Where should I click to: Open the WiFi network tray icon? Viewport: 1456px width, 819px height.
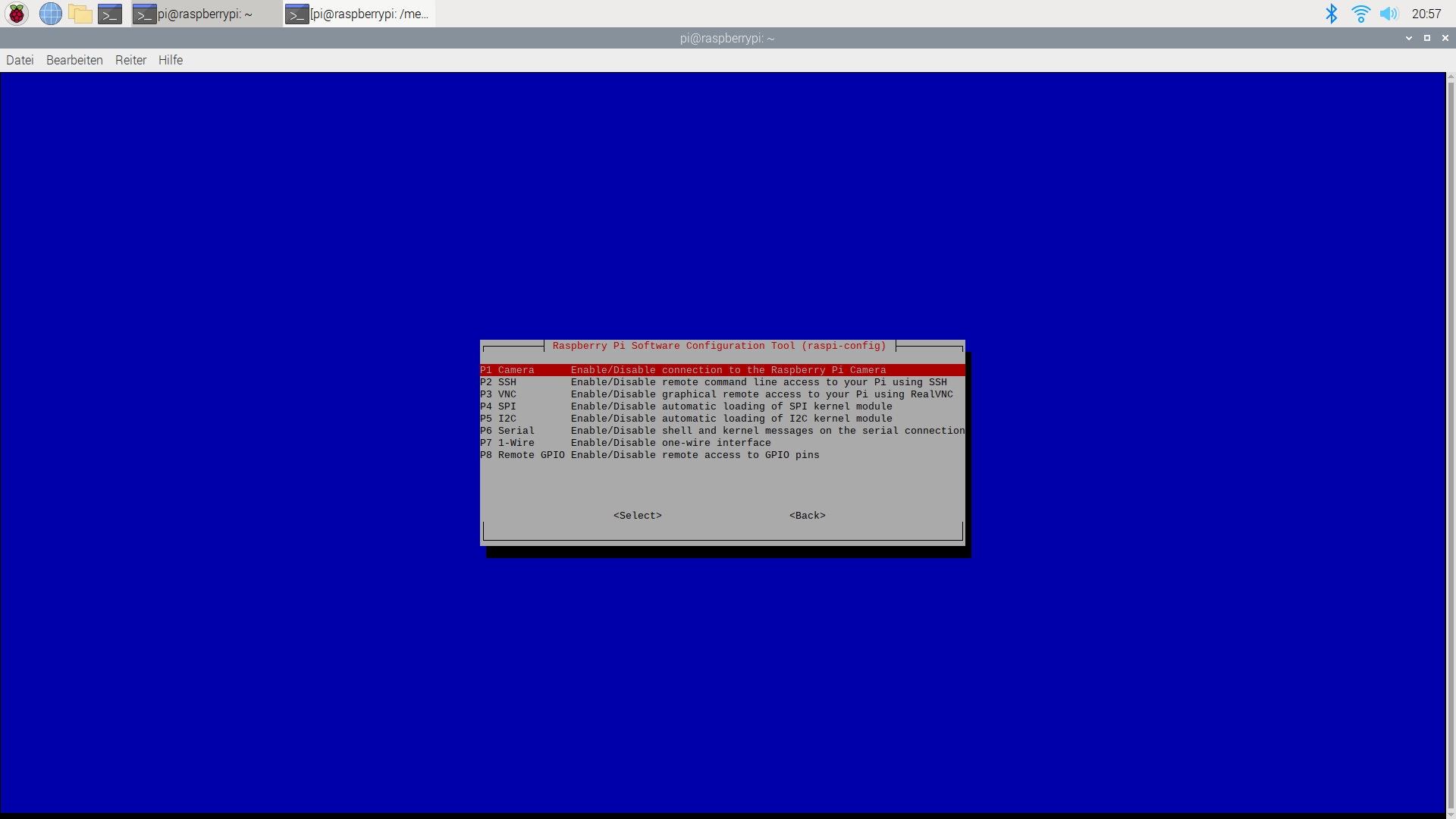1360,14
